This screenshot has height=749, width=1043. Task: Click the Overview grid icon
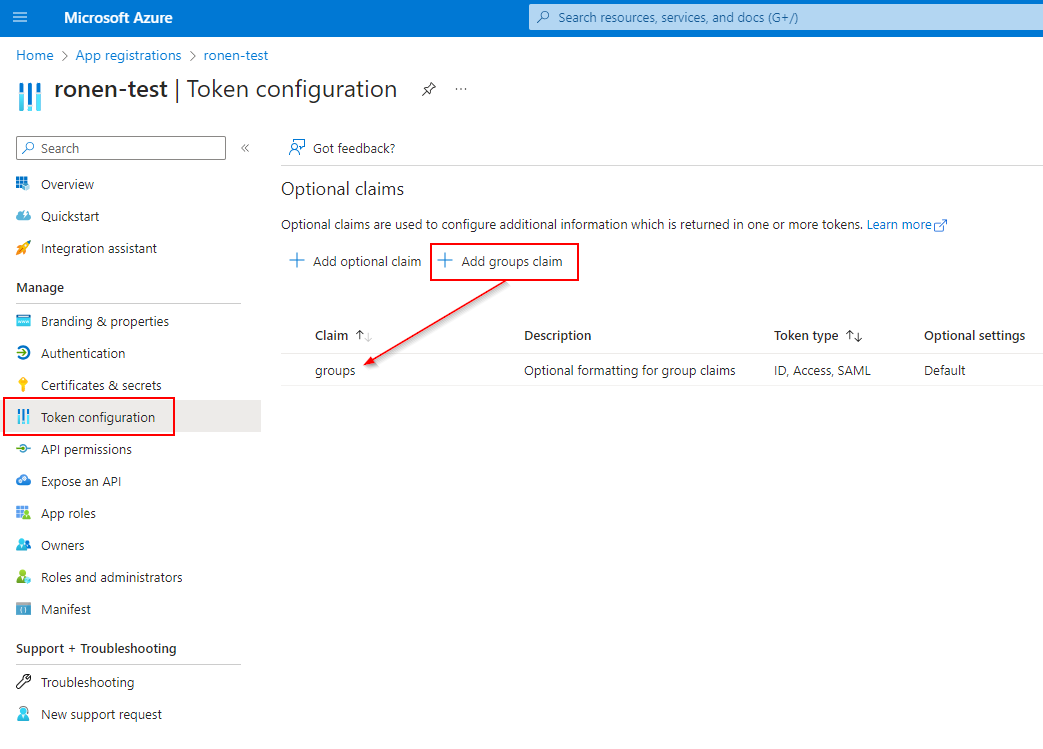point(24,184)
